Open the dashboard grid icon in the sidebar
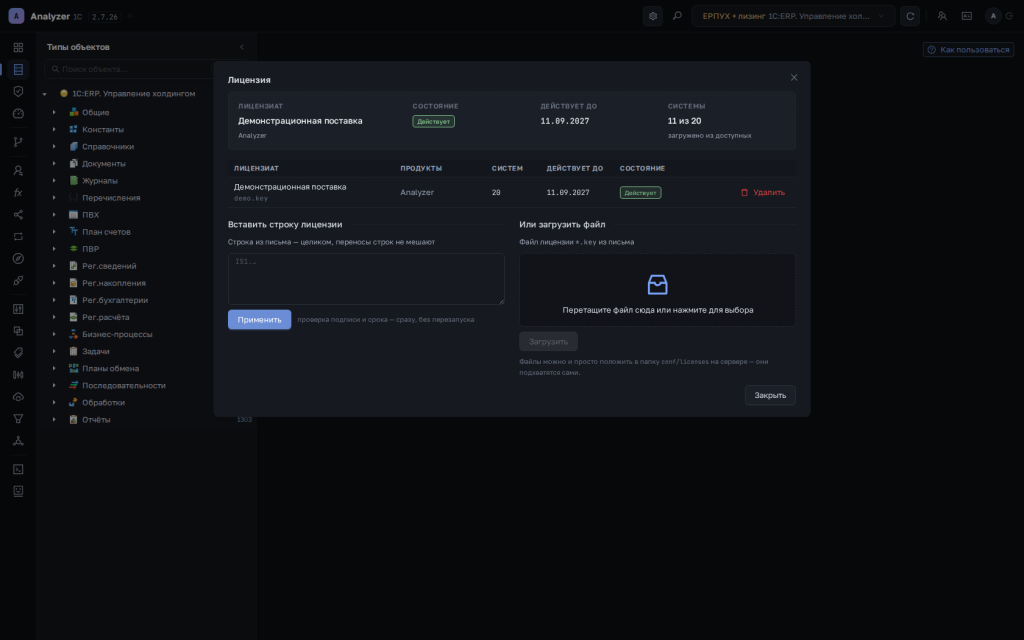Image resolution: width=1024 pixels, height=640 pixels. tap(18, 48)
